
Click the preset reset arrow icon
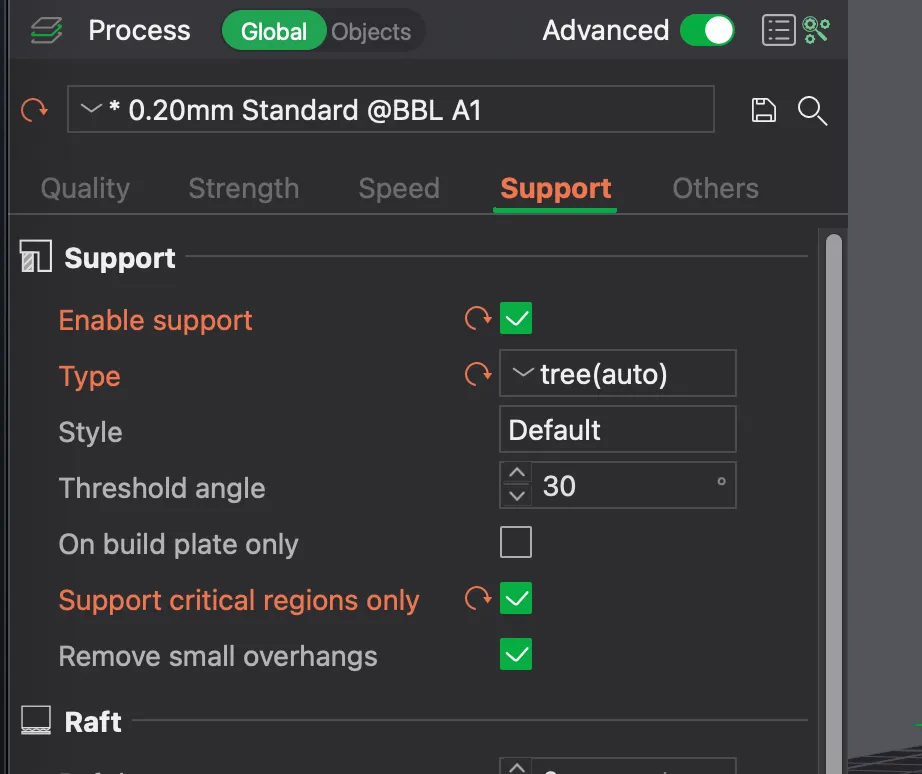[x=34, y=110]
